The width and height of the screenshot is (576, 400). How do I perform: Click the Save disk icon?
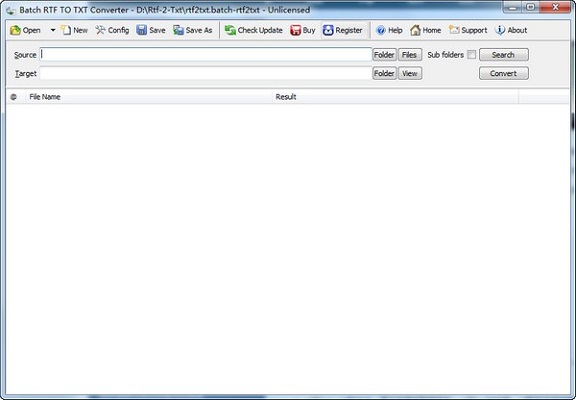[x=141, y=30]
